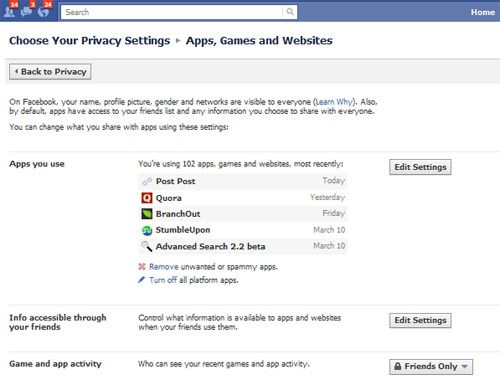The height and width of the screenshot is (390, 500).
Task: Open the Friends Only dropdown
Action: [431, 367]
